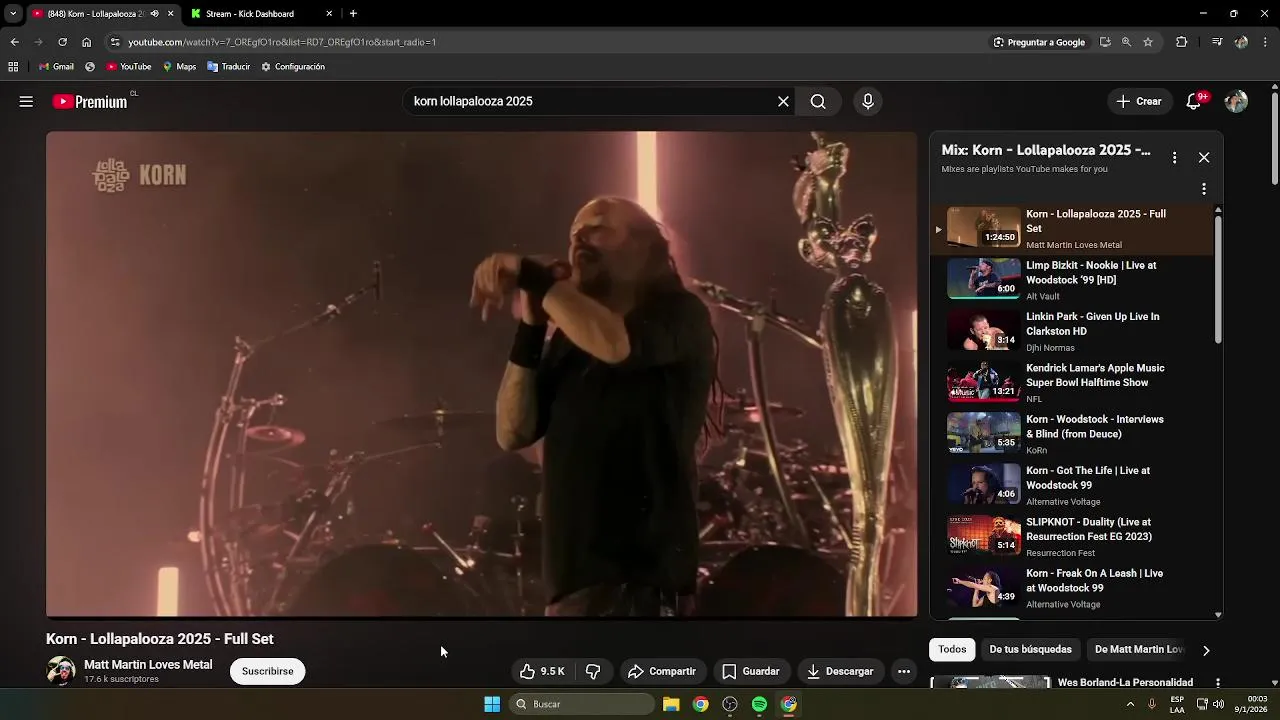Open Configuración bookmark
This screenshot has height=720, width=1280.
point(293,67)
